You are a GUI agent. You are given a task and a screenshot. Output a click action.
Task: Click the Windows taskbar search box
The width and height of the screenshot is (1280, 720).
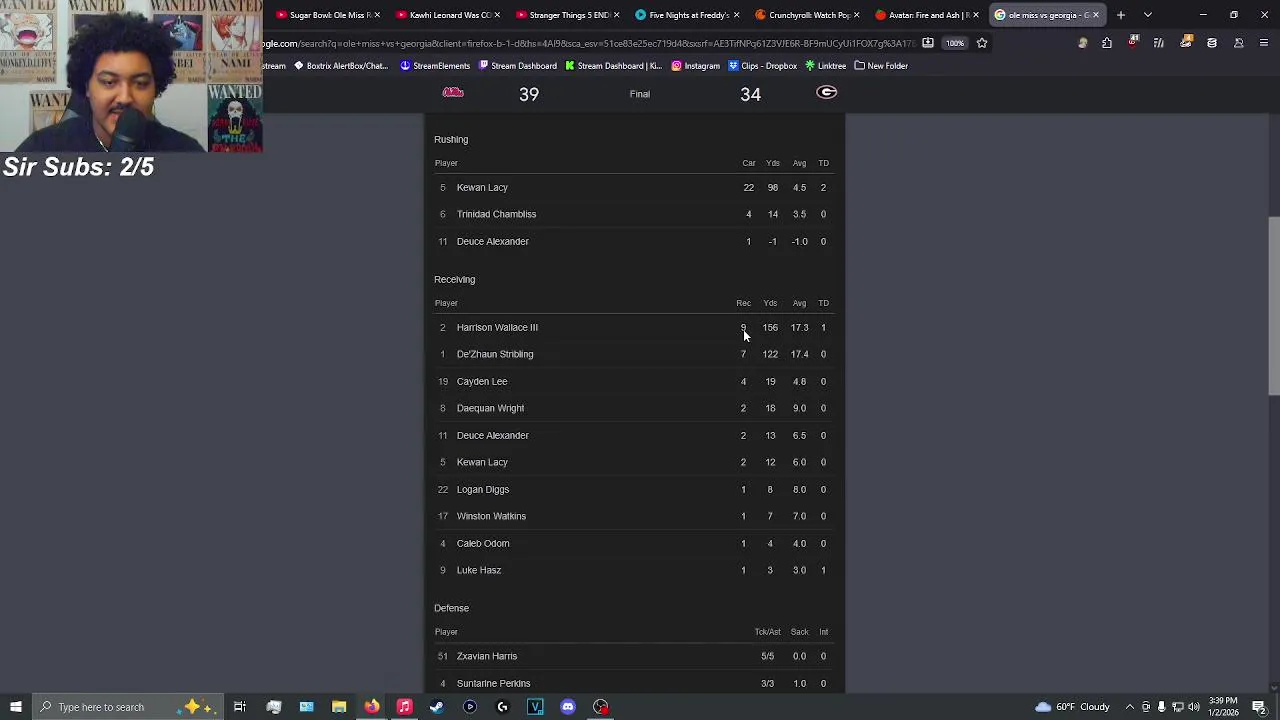tap(128, 707)
